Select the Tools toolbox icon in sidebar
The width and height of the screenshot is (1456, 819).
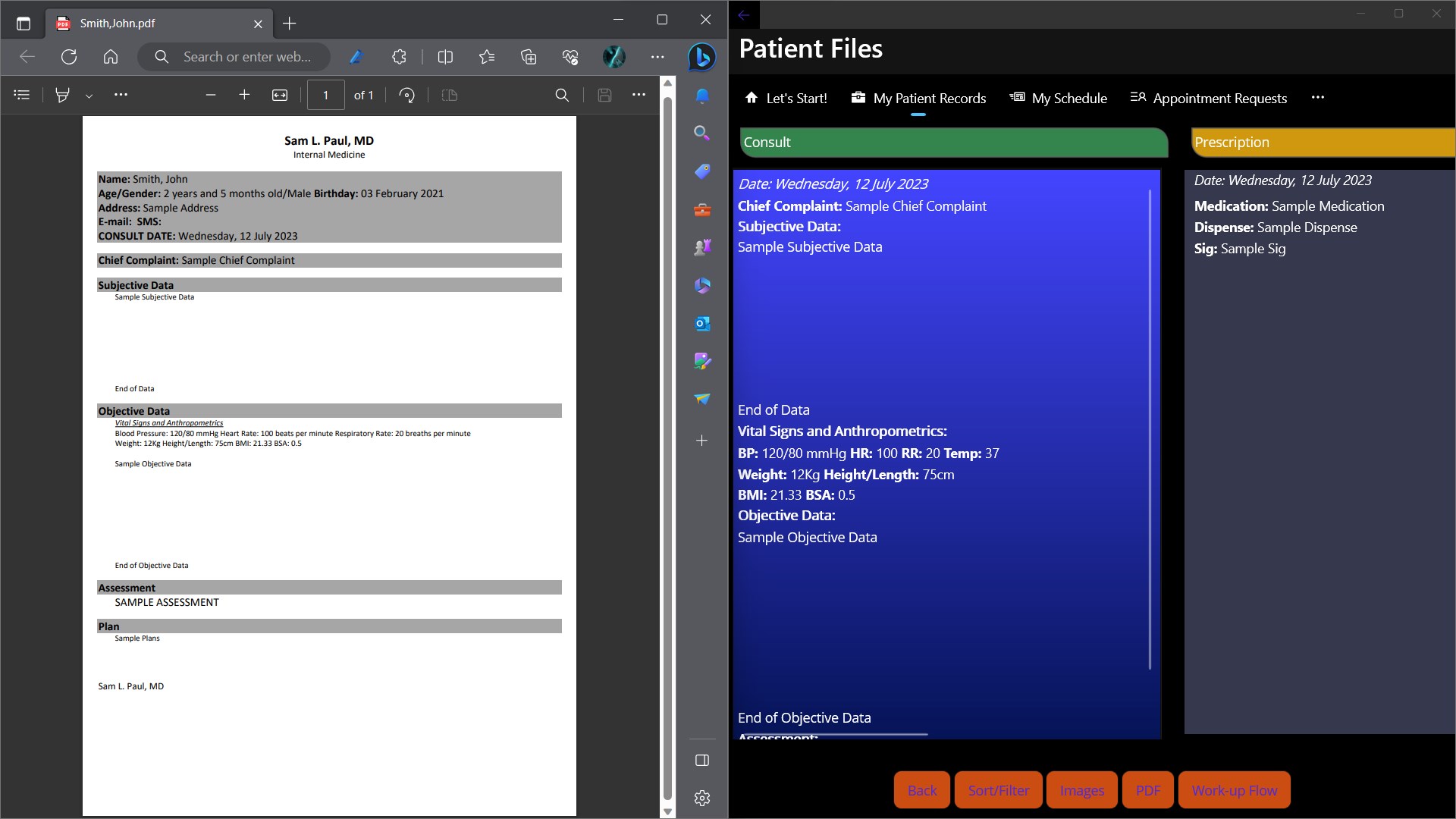701,210
